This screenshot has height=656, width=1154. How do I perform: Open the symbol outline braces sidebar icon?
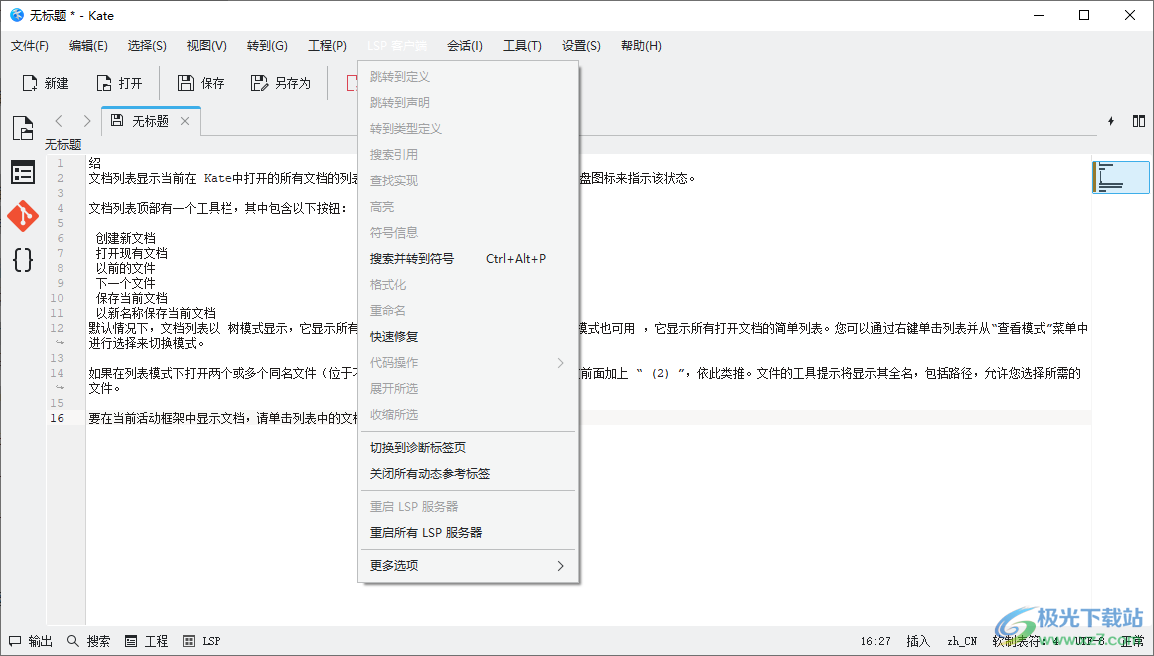23,260
